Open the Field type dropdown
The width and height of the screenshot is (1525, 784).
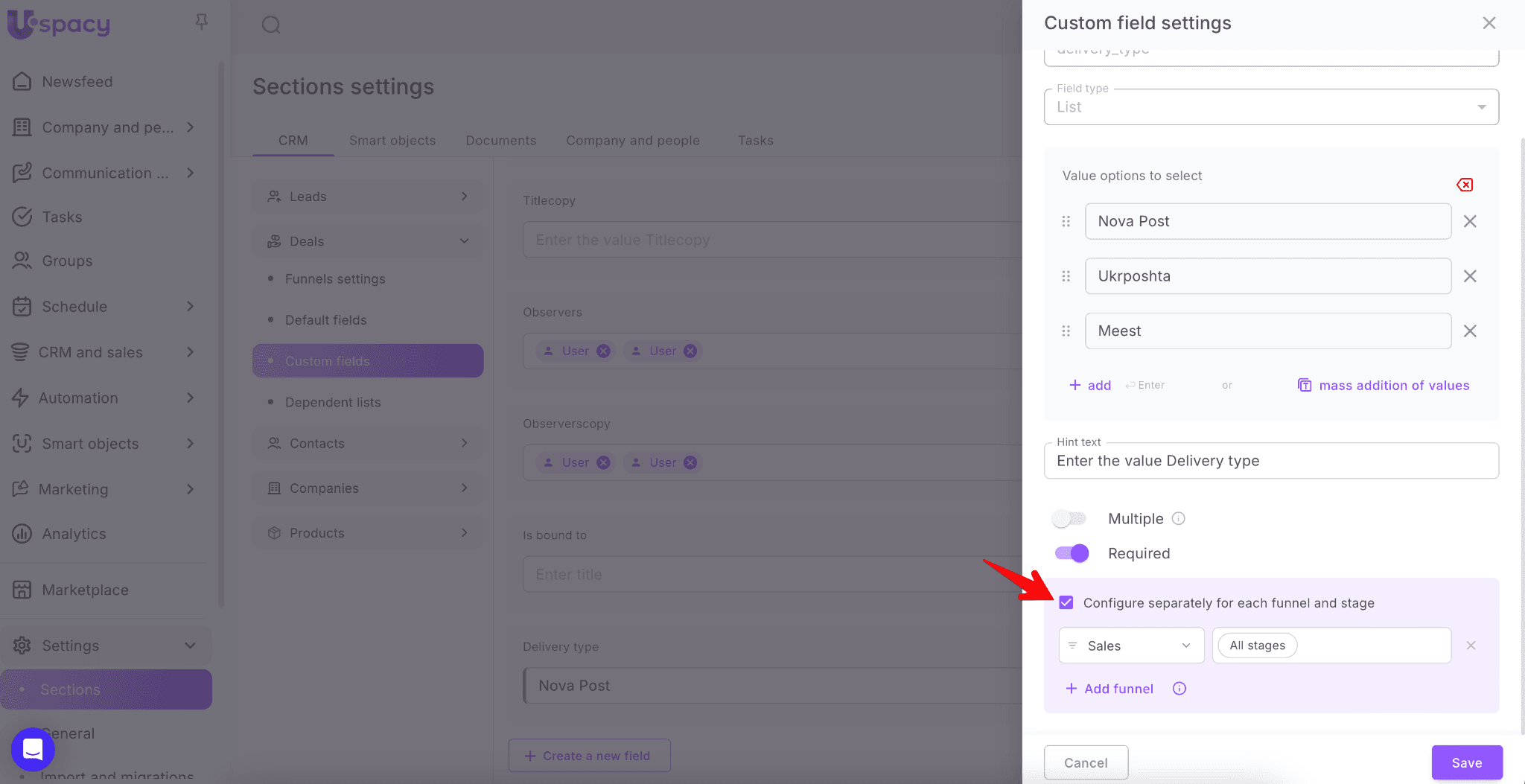[x=1271, y=107]
